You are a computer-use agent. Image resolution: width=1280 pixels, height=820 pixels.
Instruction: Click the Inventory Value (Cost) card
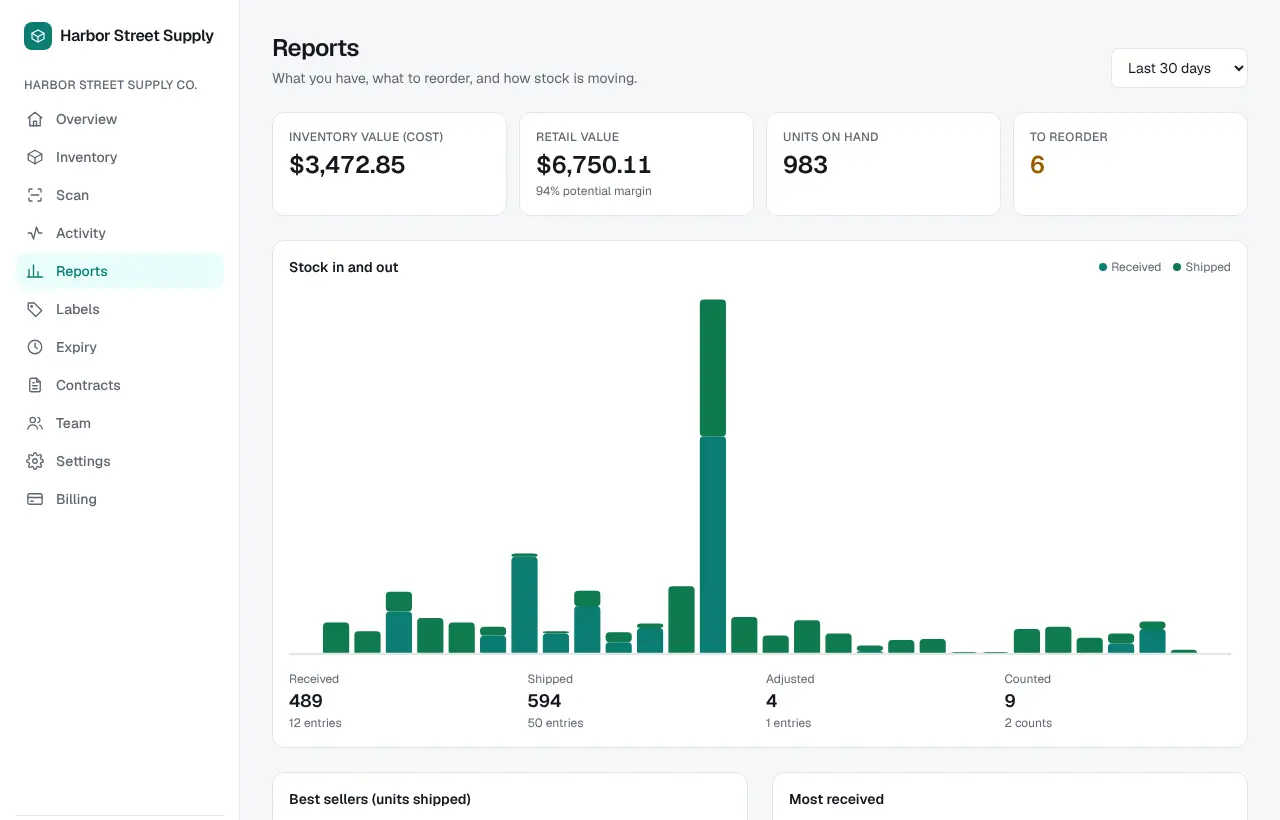coord(389,164)
